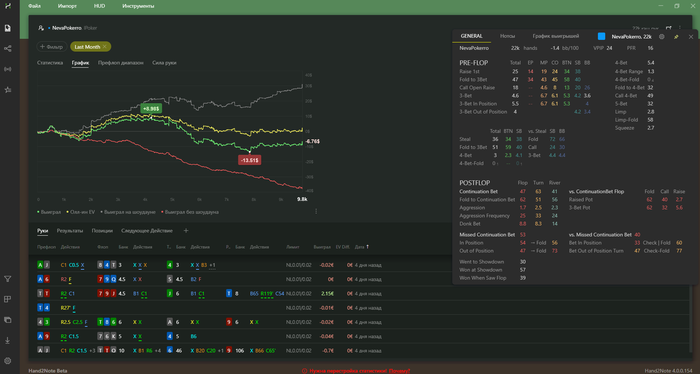Image resolution: width=700 pixels, height=374 pixels.
Task: Click the blue player color marker
Action: (601, 37)
